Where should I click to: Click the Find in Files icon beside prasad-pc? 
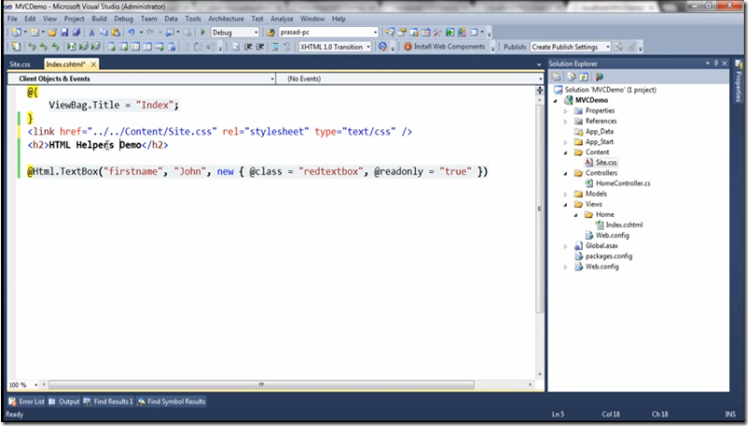click(x=270, y=32)
